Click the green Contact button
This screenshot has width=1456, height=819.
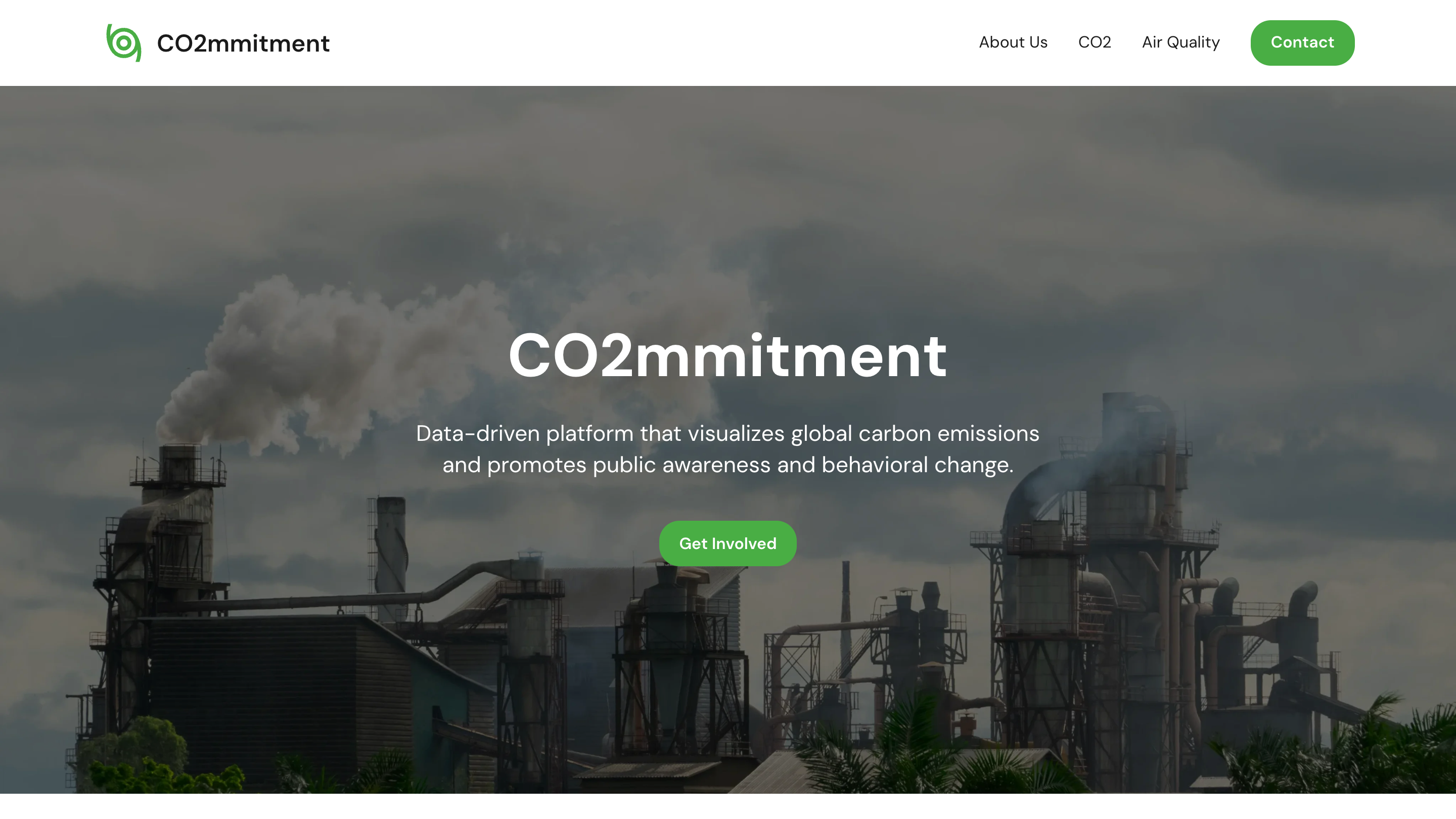click(x=1302, y=42)
